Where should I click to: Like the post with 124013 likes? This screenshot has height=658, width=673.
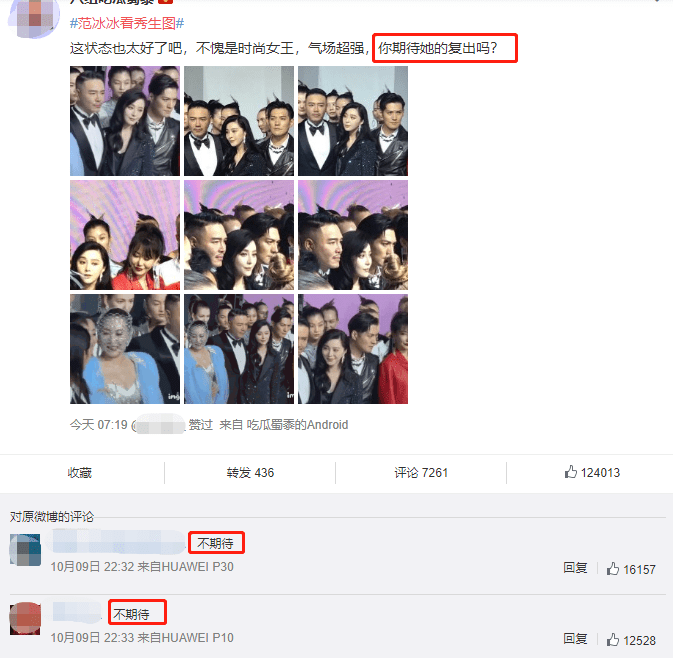tap(592, 473)
